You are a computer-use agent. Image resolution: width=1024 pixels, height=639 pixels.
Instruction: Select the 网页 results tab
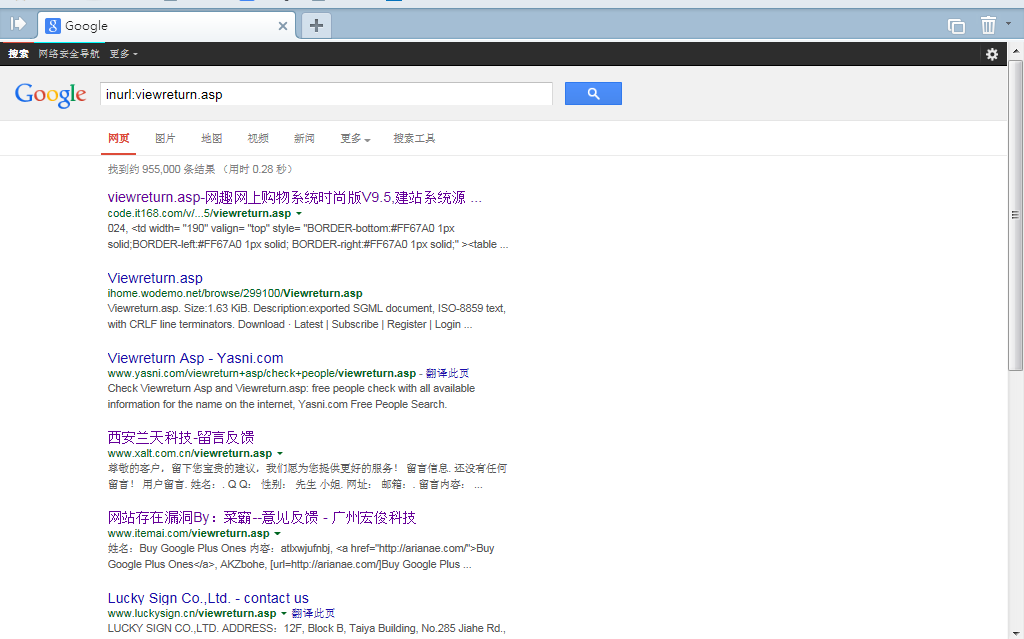pos(119,139)
